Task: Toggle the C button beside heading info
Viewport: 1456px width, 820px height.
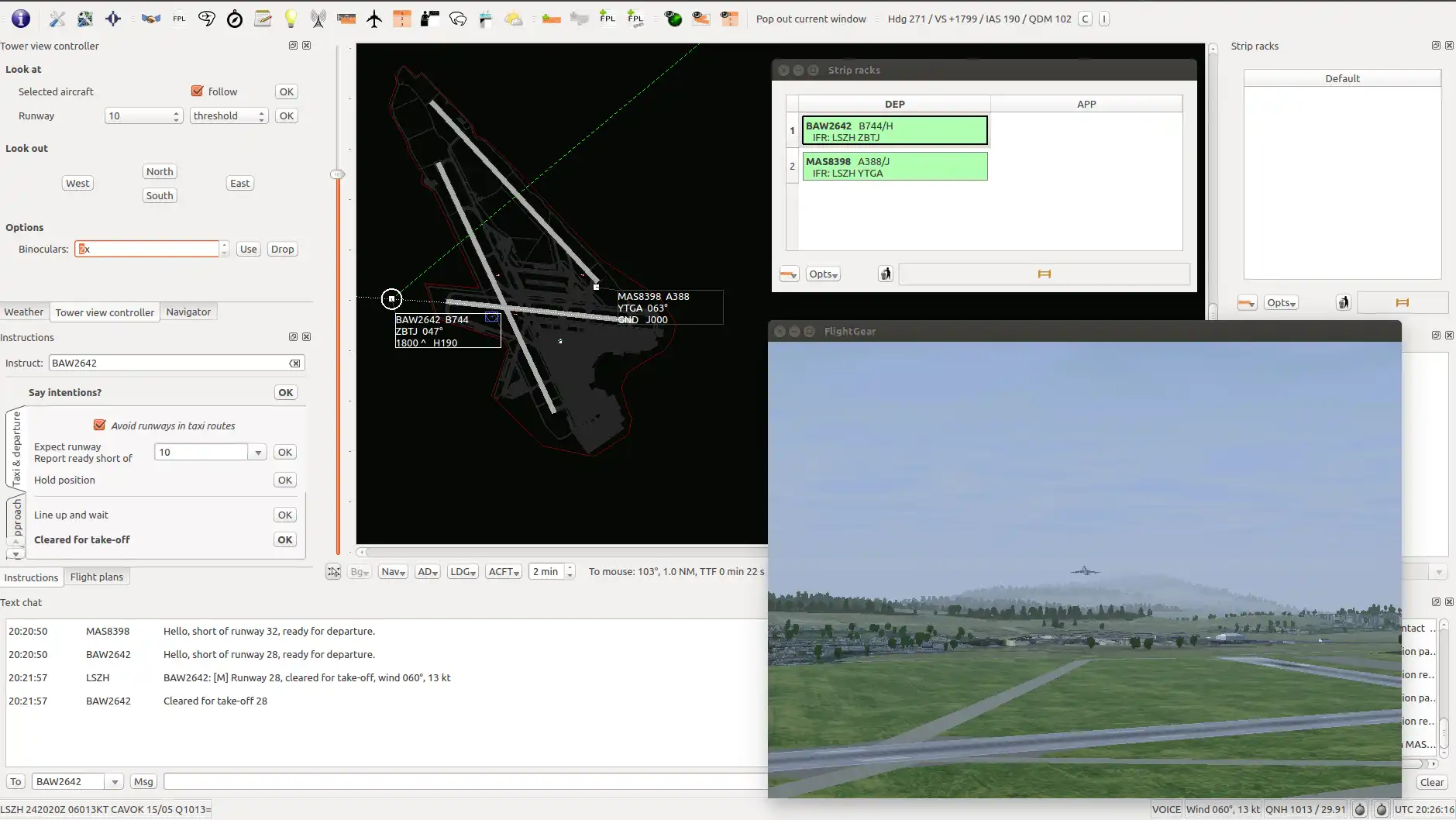Action: tap(1085, 19)
